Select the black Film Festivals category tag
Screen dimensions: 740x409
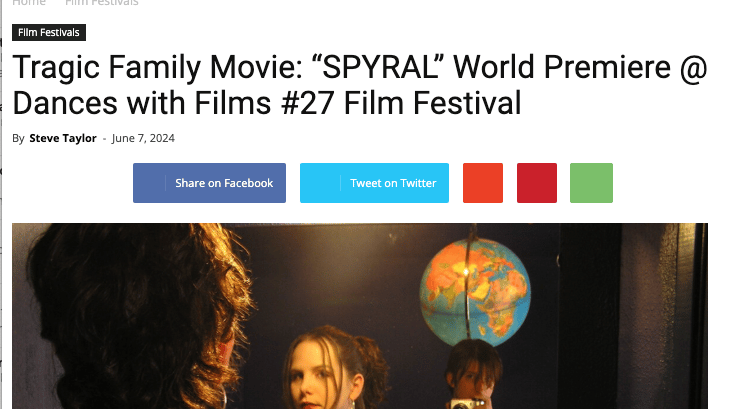[49, 33]
